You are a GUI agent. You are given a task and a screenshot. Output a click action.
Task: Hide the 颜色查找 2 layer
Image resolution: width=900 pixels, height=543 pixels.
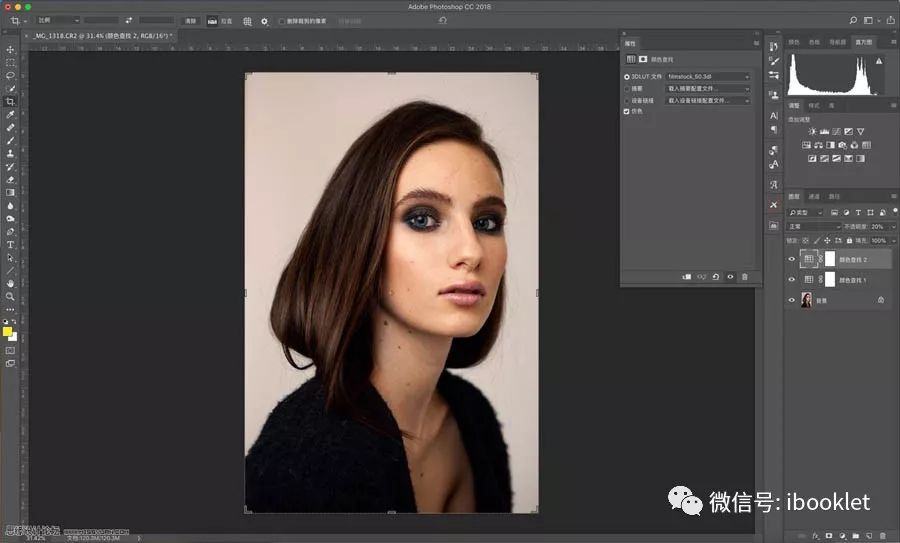point(791,259)
